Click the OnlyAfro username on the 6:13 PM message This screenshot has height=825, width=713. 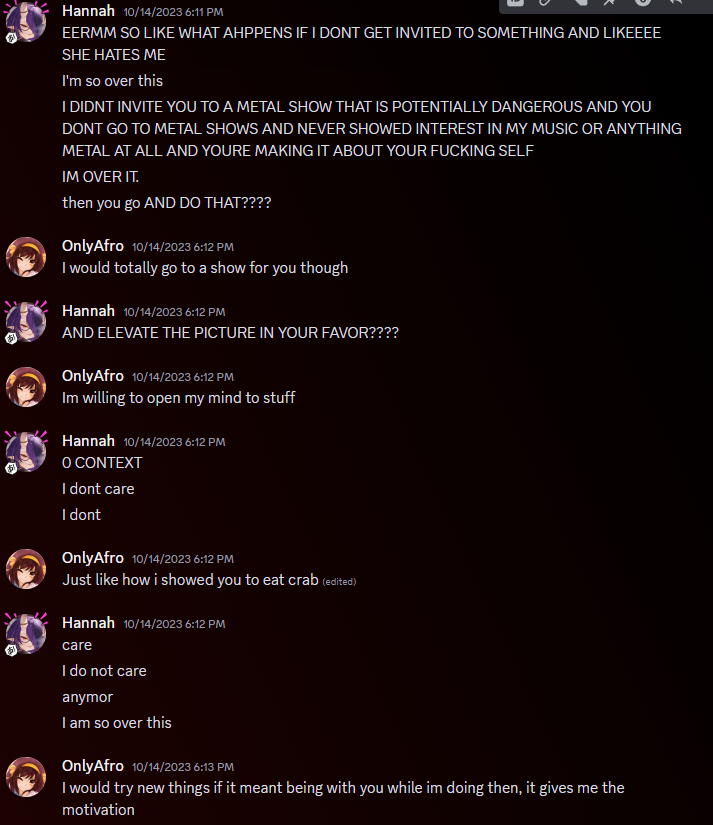pos(93,766)
